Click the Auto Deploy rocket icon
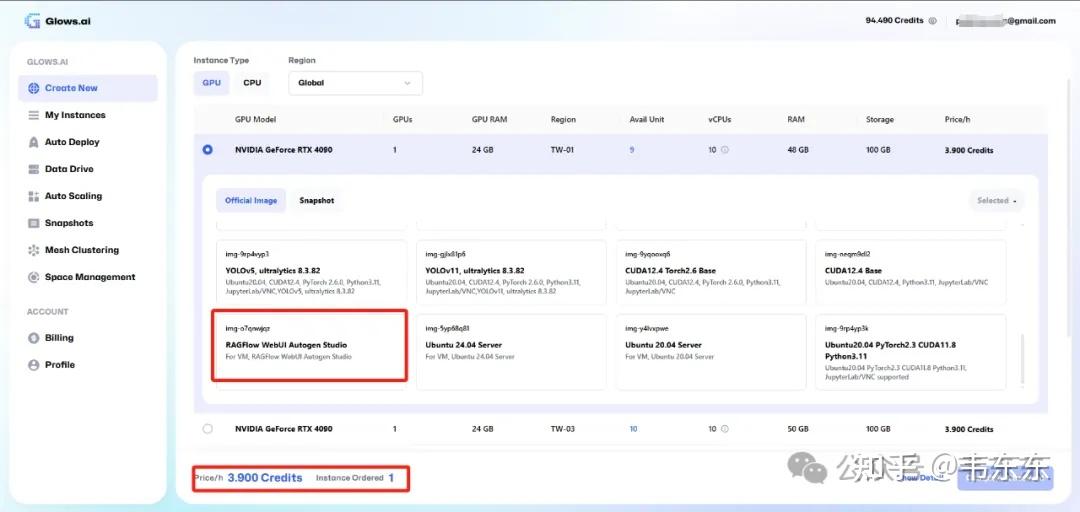This screenshot has width=1080, height=512. [34, 142]
